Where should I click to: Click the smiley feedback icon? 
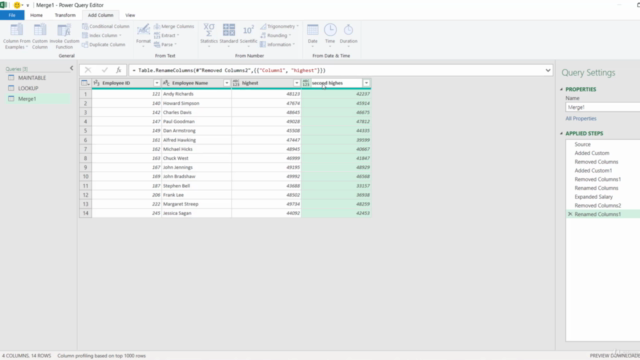[17, 5]
